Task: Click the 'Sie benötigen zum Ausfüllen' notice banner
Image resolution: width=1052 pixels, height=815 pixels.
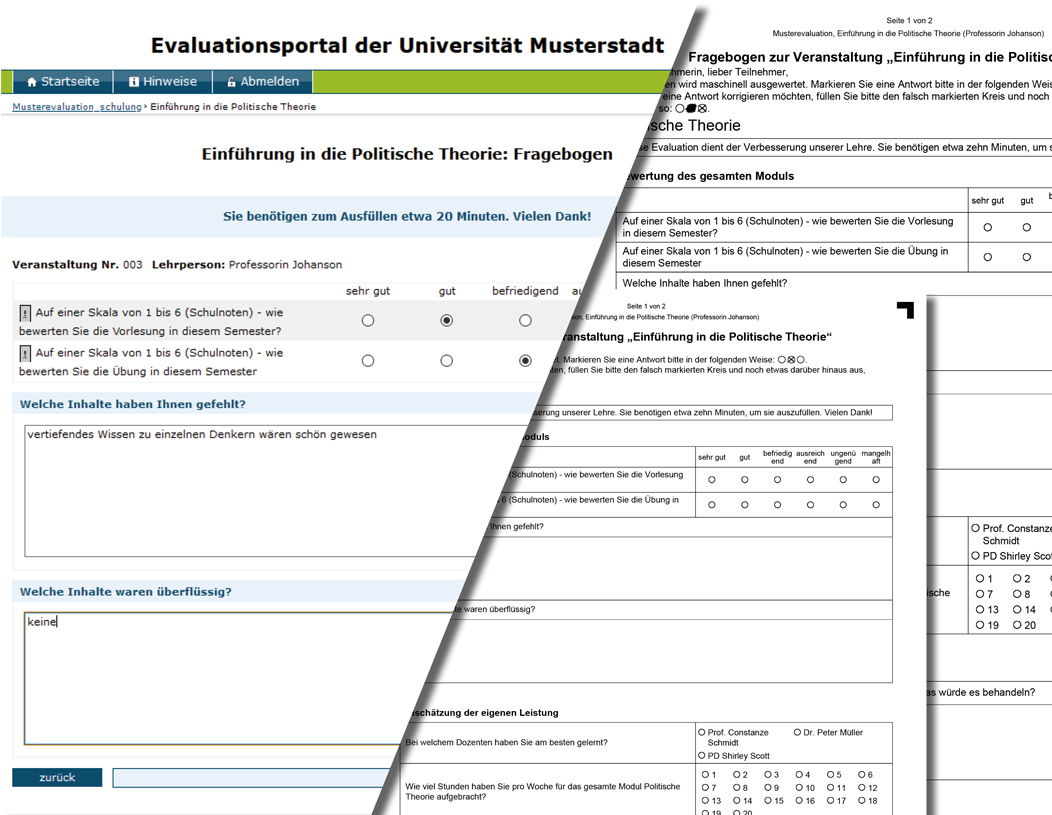Action: click(x=309, y=217)
